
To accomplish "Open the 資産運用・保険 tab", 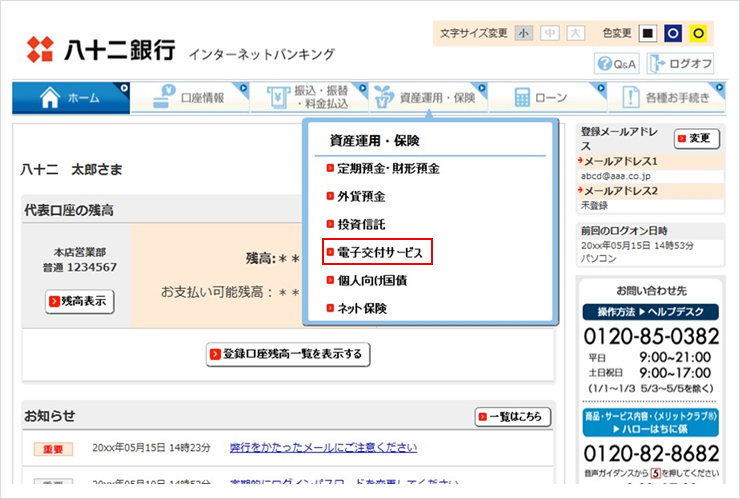I will pos(429,98).
